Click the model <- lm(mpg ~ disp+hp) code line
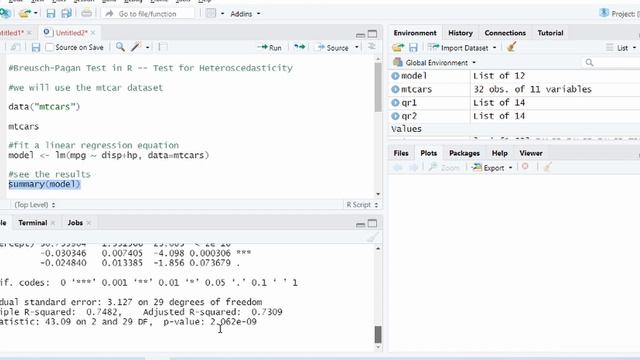 (109, 156)
